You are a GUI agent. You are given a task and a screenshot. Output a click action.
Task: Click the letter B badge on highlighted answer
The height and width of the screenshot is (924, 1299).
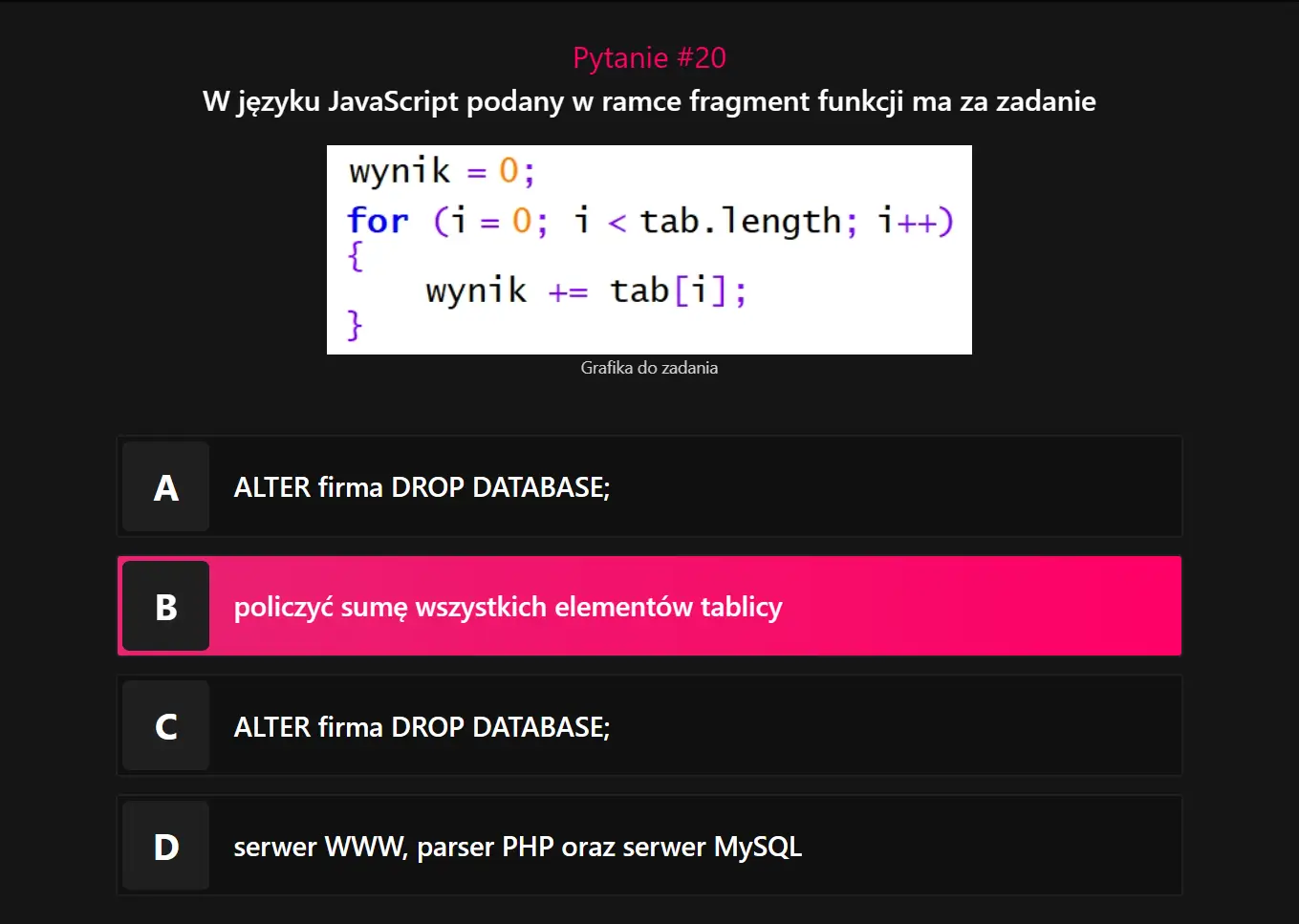166,607
